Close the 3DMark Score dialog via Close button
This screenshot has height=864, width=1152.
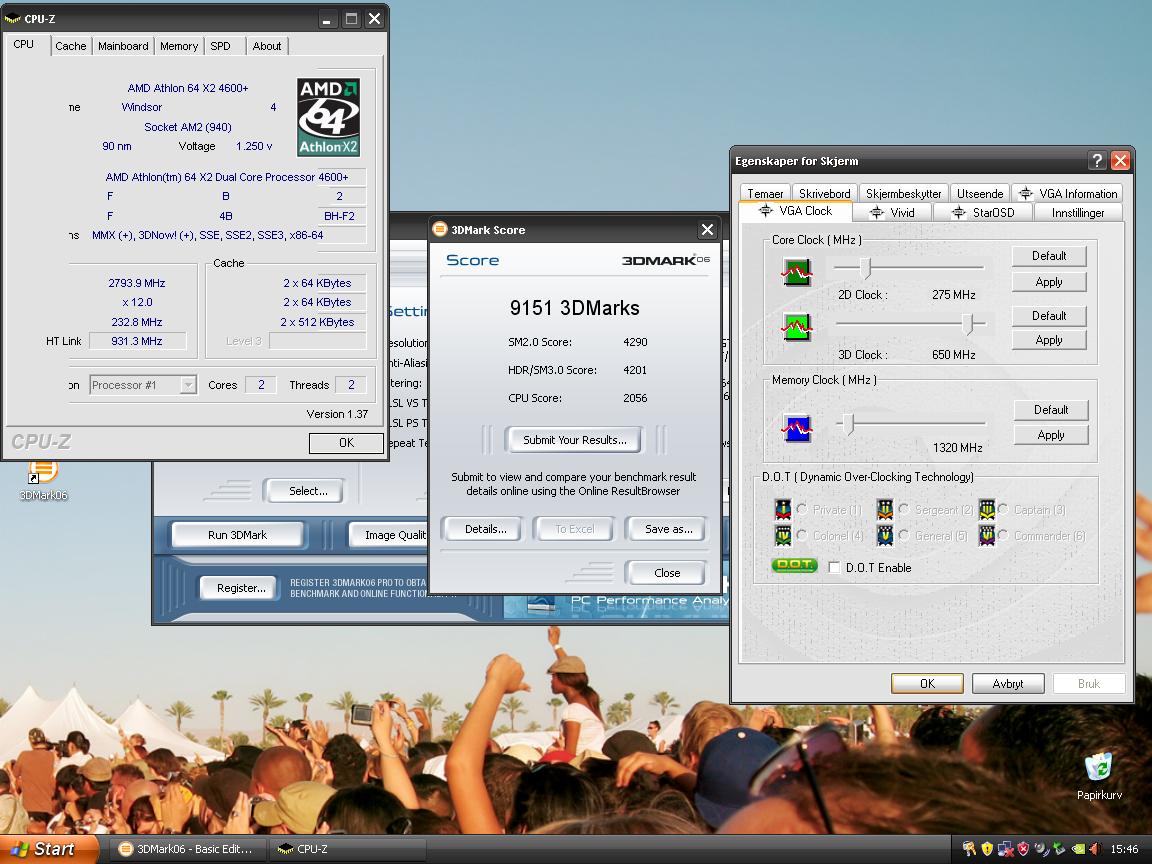tap(666, 572)
